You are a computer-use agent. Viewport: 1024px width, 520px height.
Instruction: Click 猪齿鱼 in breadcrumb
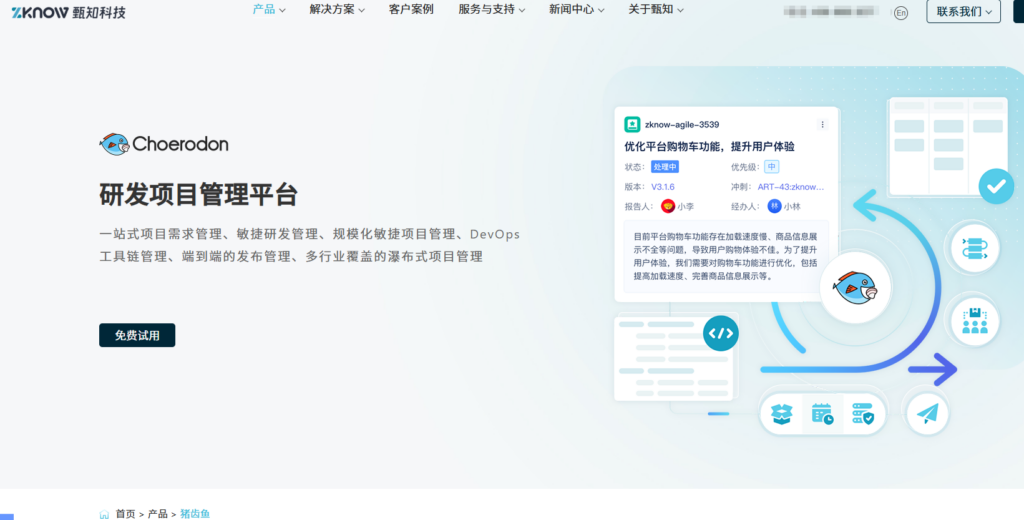tap(195, 514)
